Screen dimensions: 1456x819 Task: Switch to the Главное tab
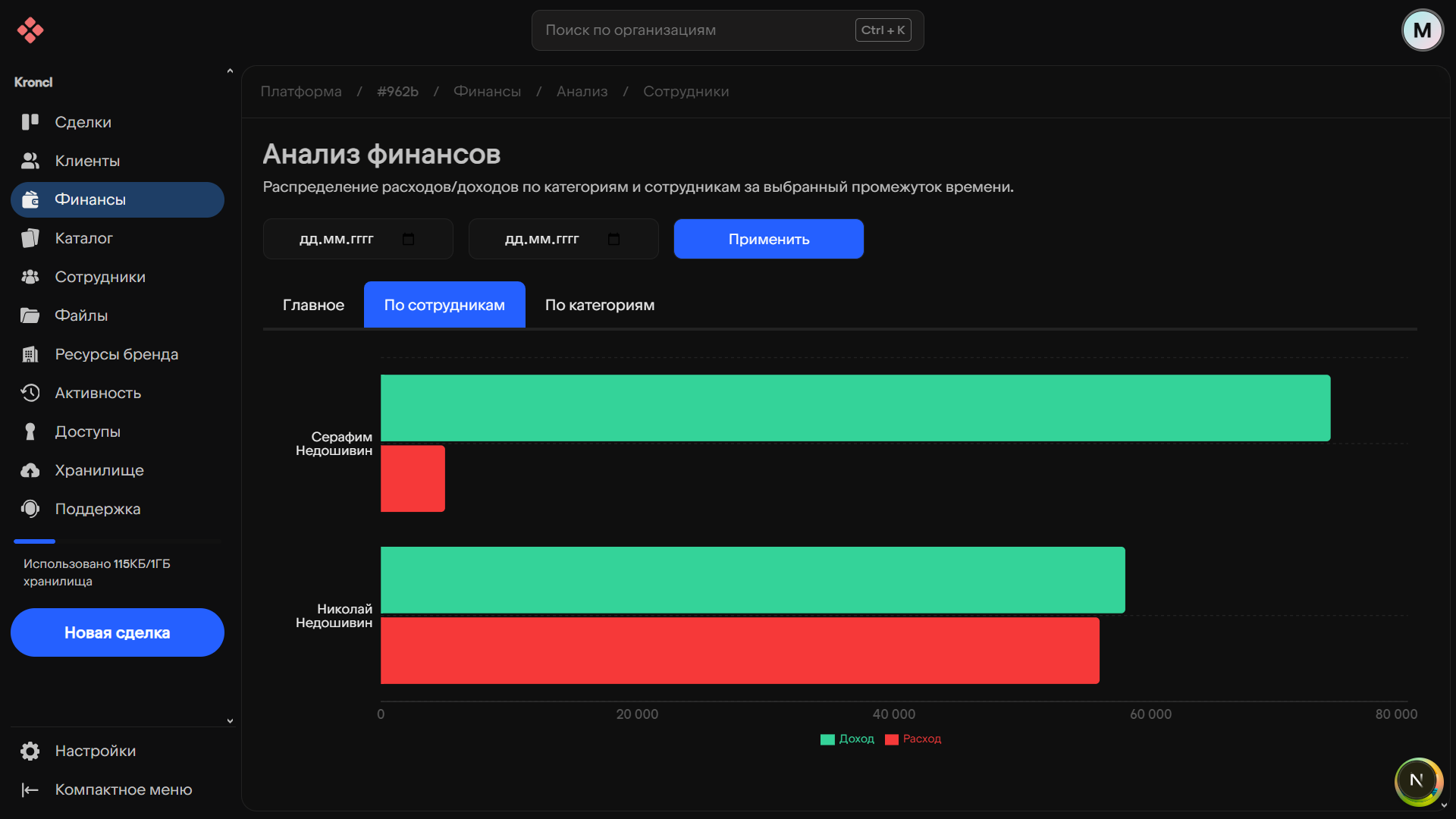tap(313, 305)
